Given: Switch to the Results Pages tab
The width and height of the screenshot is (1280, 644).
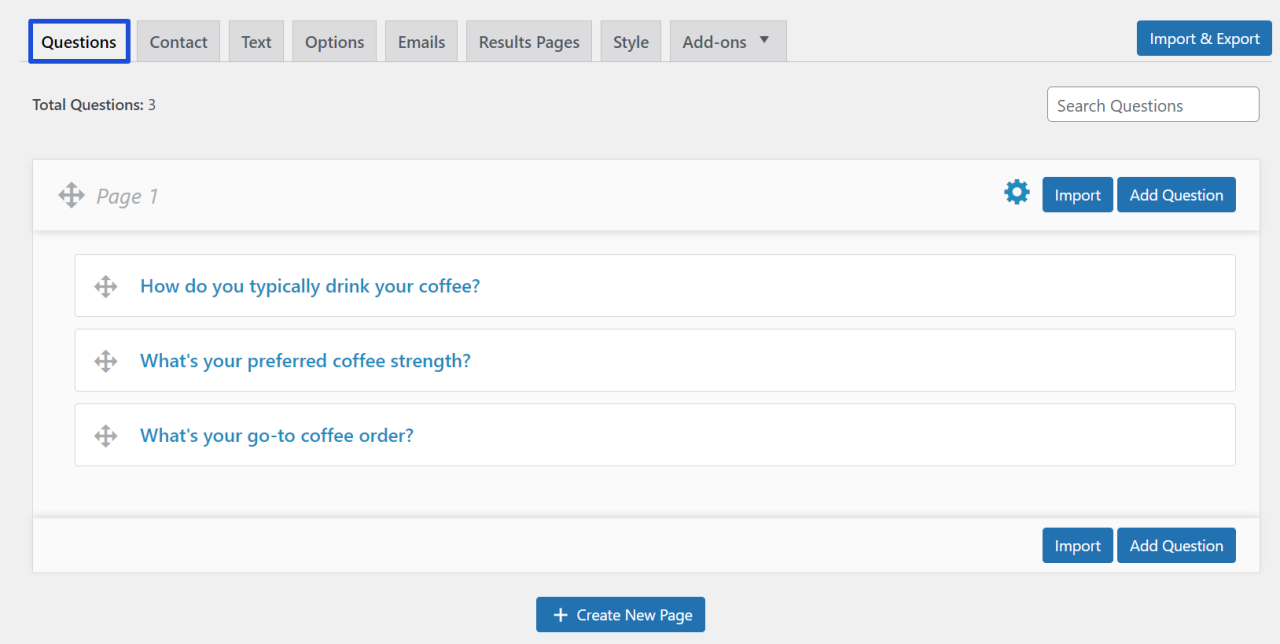Looking at the screenshot, I should point(529,42).
